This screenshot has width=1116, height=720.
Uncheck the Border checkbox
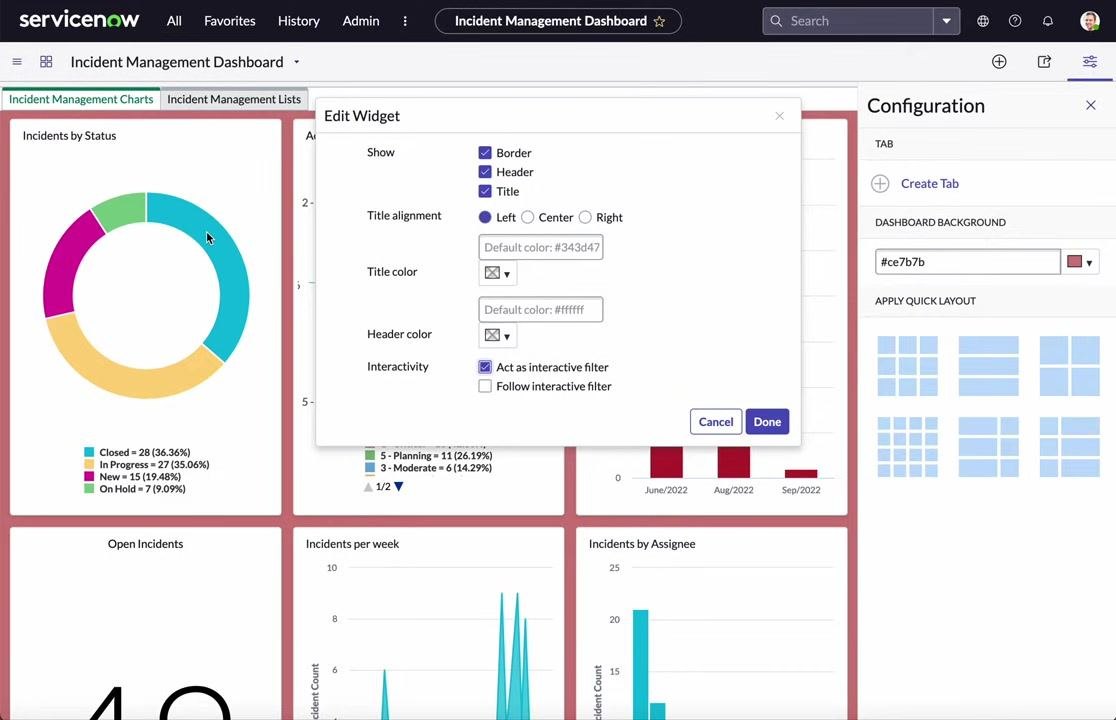tap(485, 152)
